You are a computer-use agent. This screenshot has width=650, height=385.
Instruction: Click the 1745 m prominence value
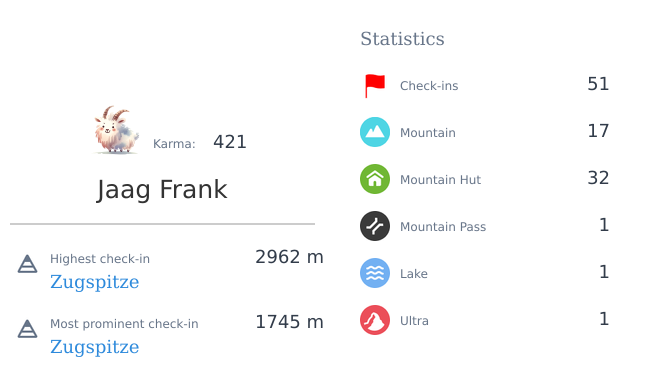tap(289, 322)
